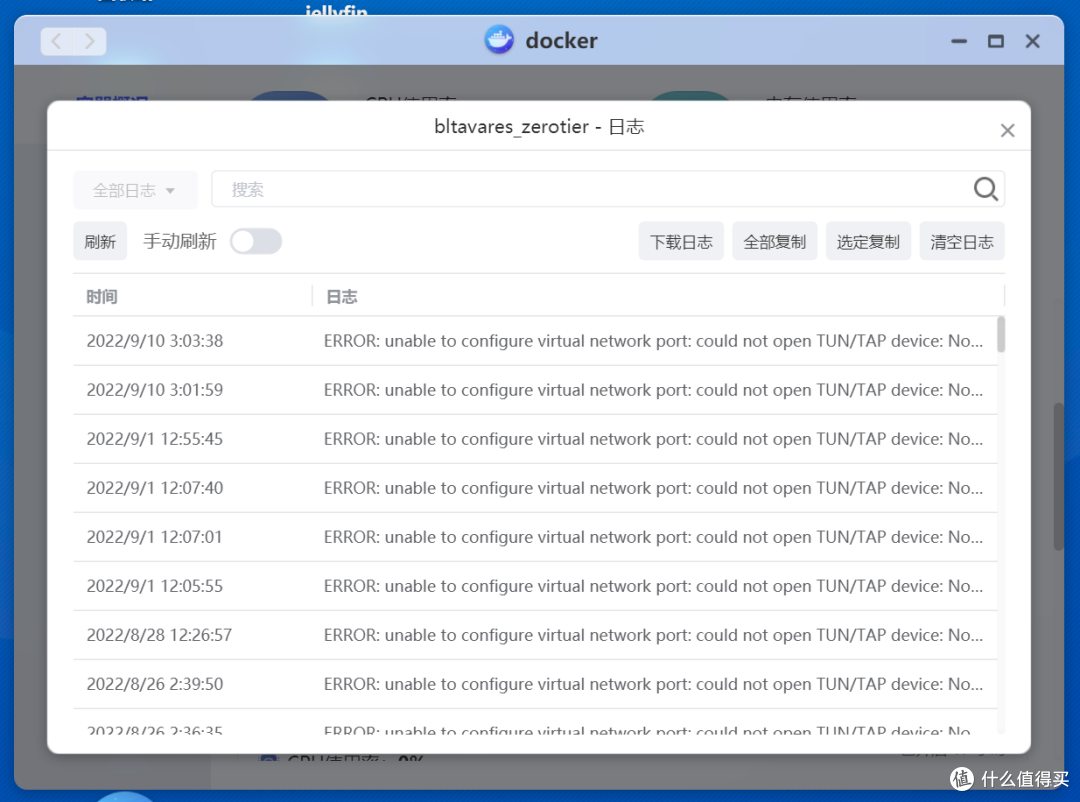This screenshot has height=802, width=1080.
Task: Click the 清空日志 button
Action: click(x=962, y=241)
